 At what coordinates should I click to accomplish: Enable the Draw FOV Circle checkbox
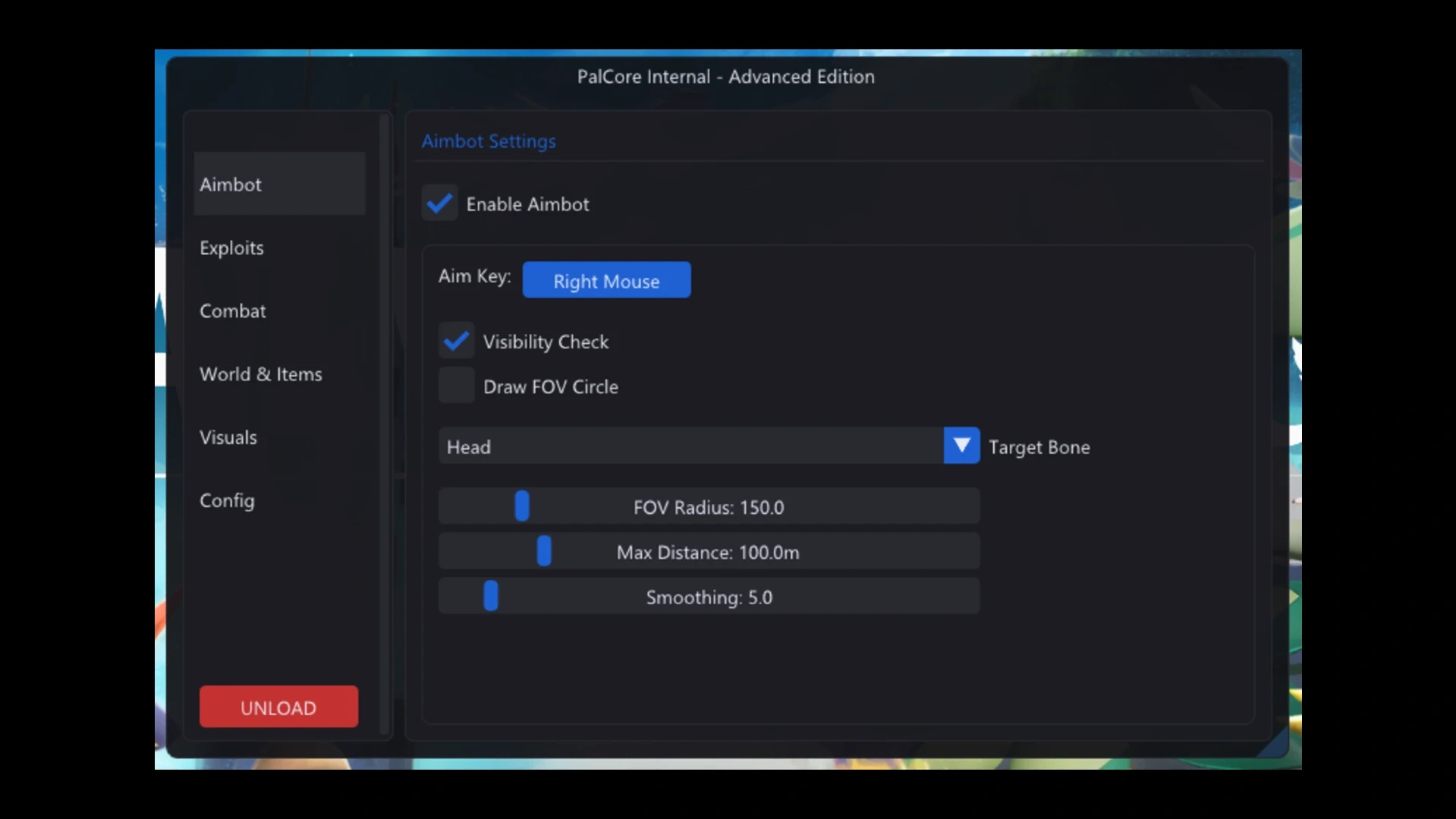(456, 386)
